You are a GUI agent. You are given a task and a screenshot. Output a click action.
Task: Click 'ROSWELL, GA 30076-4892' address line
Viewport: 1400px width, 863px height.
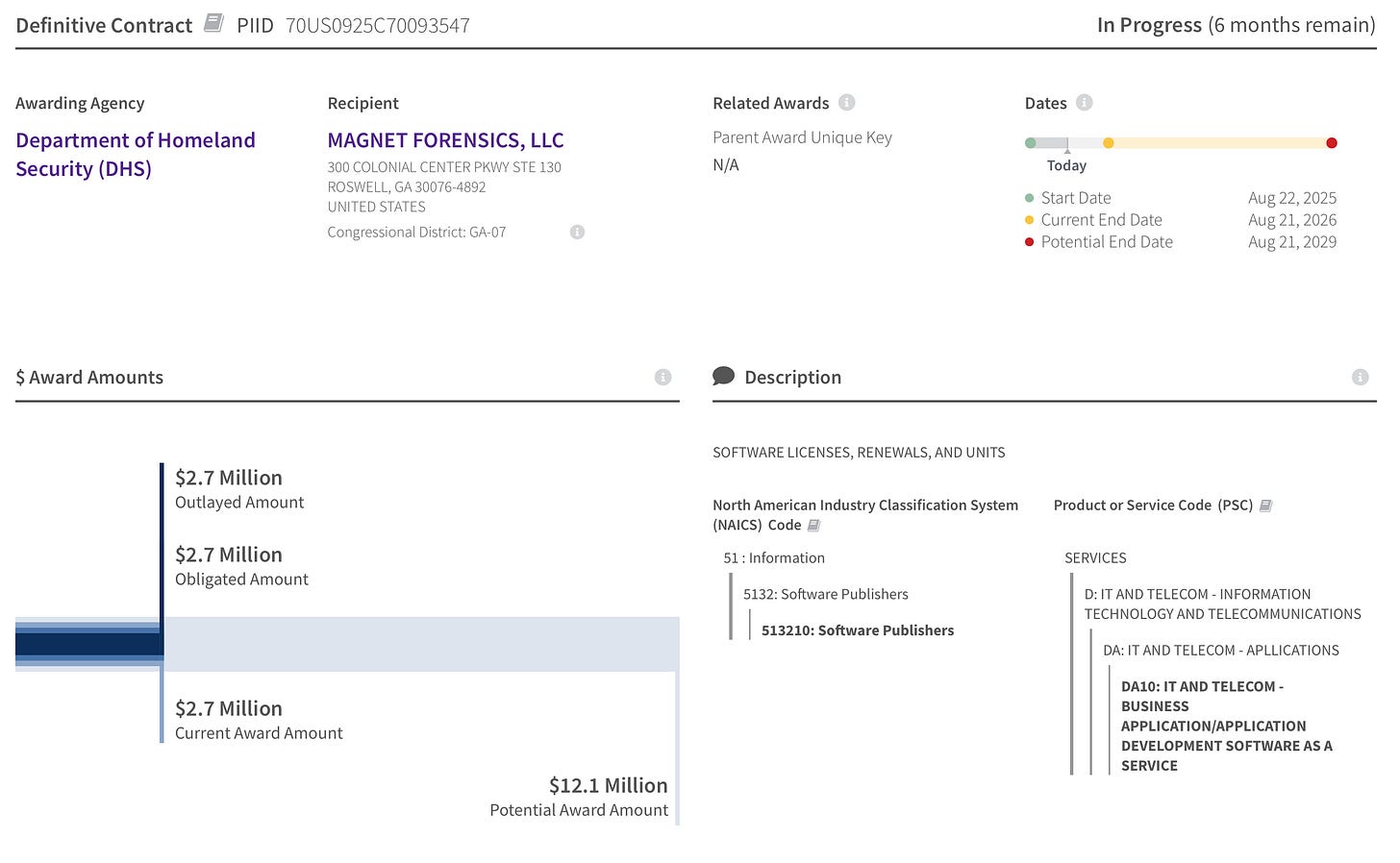click(406, 187)
